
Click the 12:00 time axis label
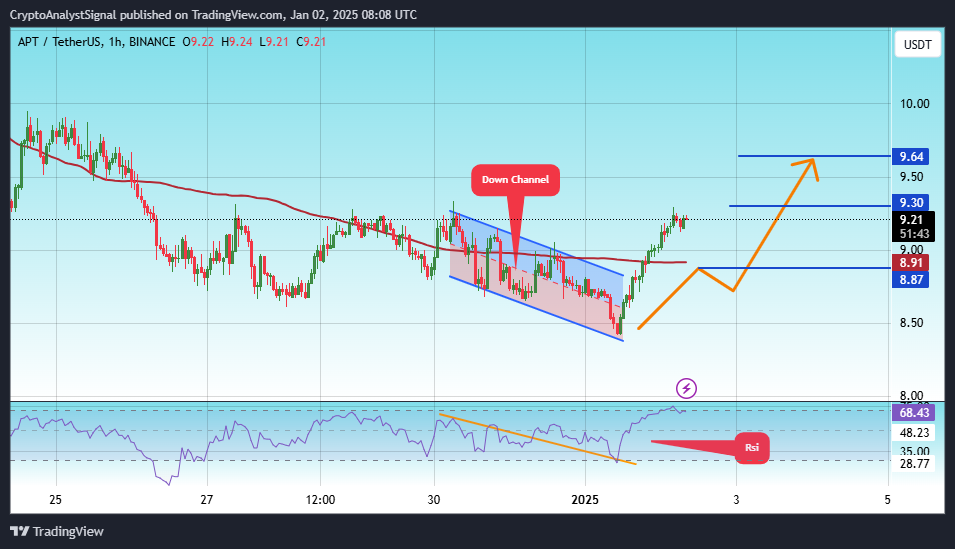click(320, 500)
